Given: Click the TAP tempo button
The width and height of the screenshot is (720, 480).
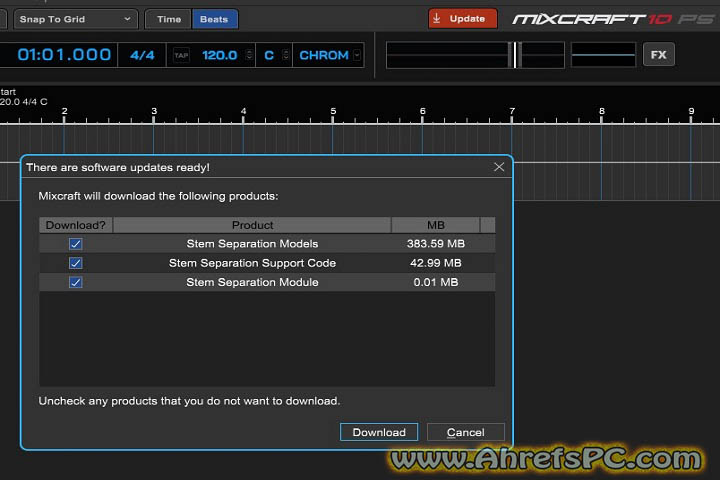Looking at the screenshot, I should click(181, 56).
